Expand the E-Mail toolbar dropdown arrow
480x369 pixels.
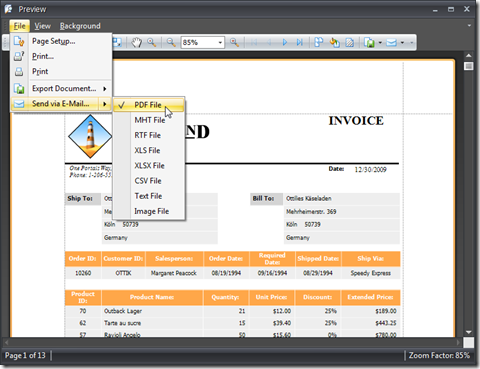click(x=402, y=43)
